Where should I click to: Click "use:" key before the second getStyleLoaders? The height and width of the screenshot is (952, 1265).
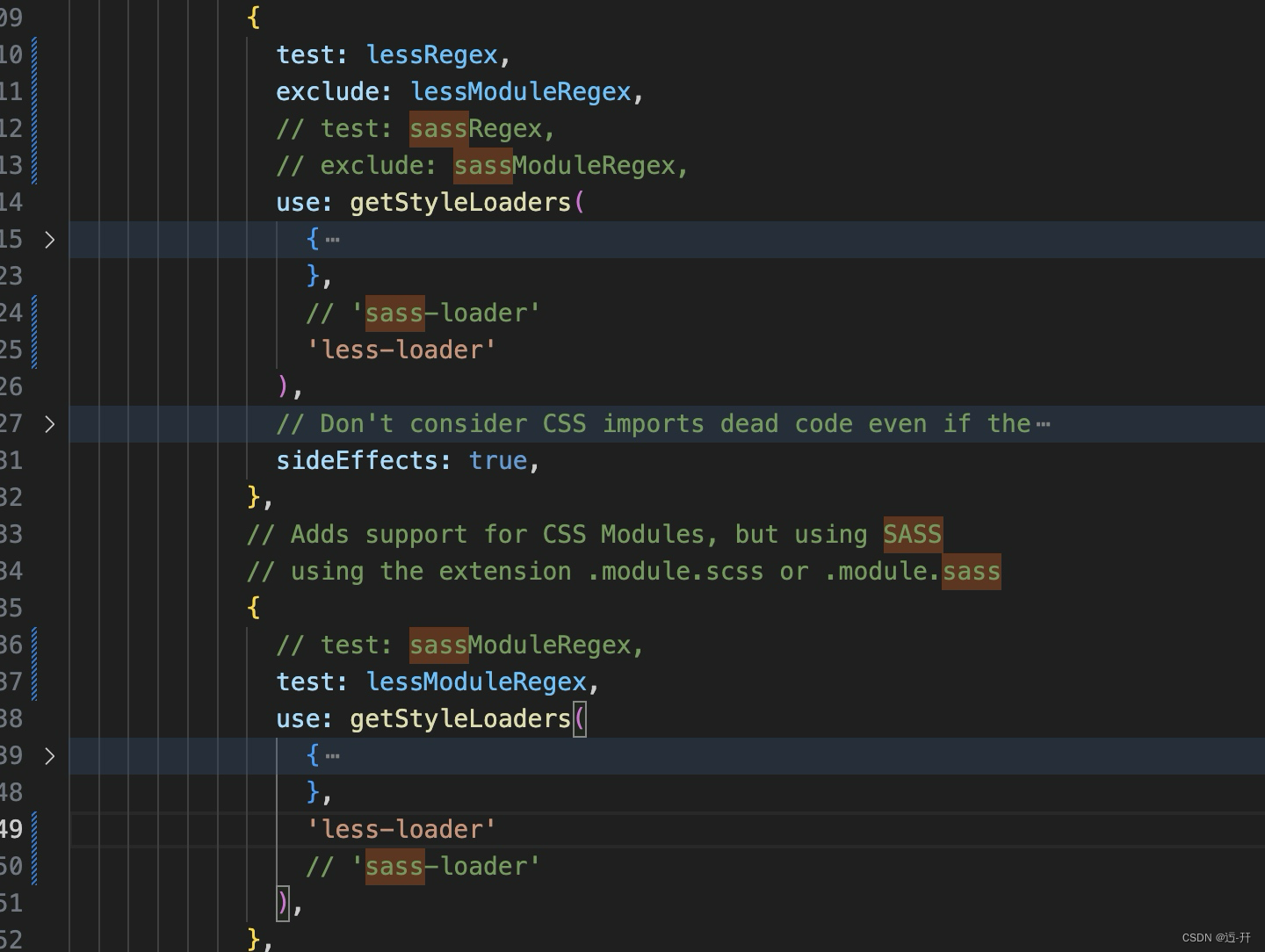(x=306, y=718)
